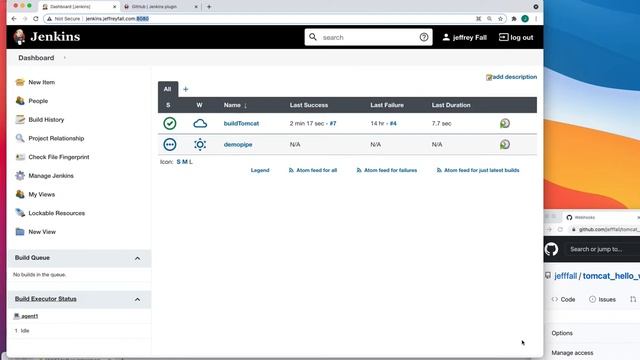Select the All view tab
Viewport: 640px width, 360px height.
pos(167,89)
